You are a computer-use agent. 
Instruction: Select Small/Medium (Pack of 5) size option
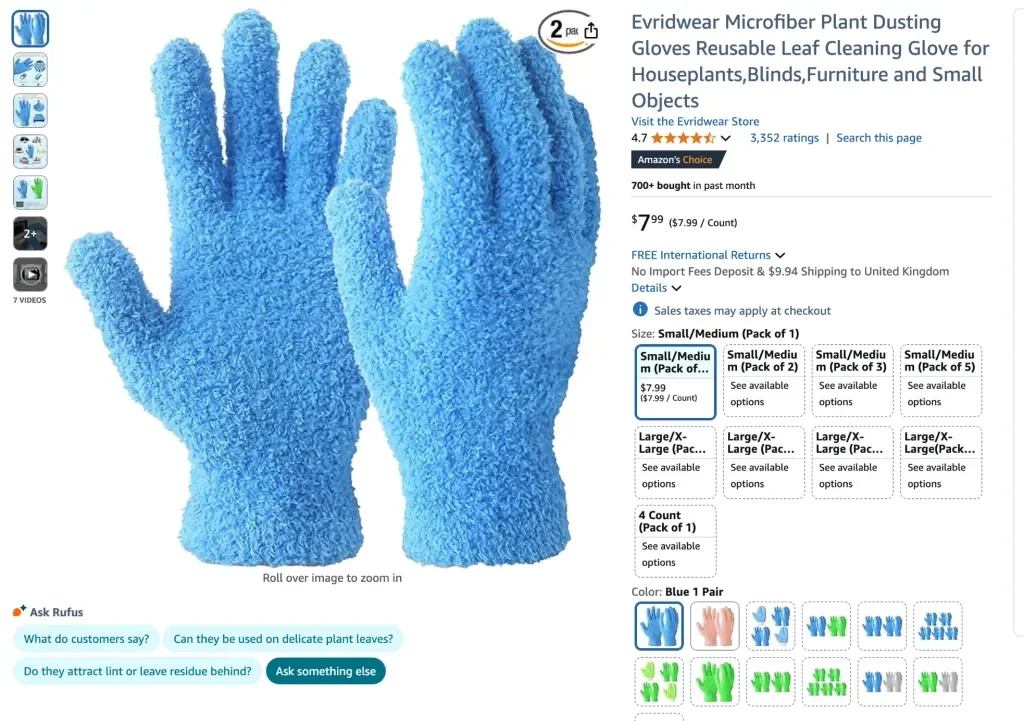(940, 380)
